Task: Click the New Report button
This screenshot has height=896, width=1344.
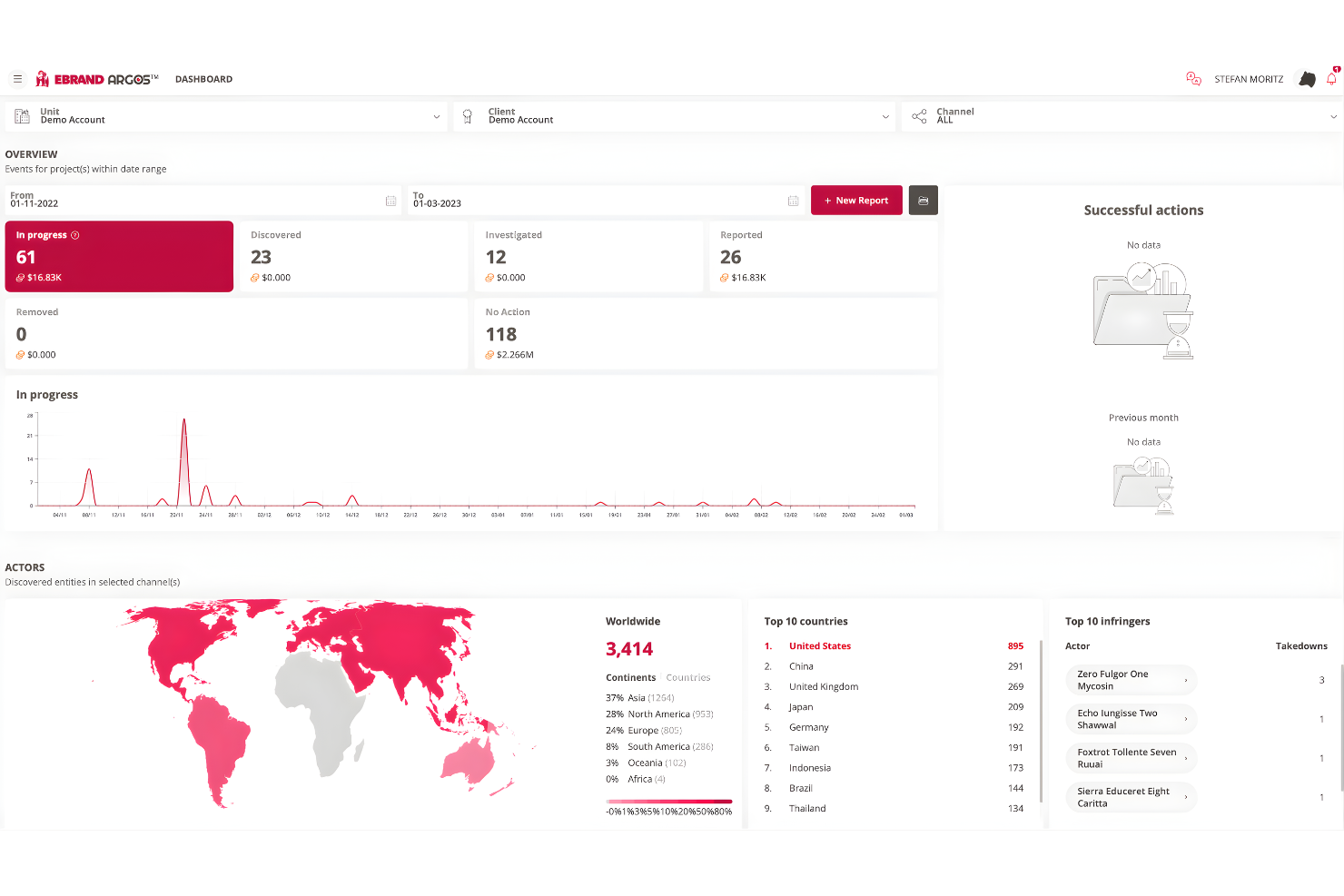Action: tap(855, 200)
